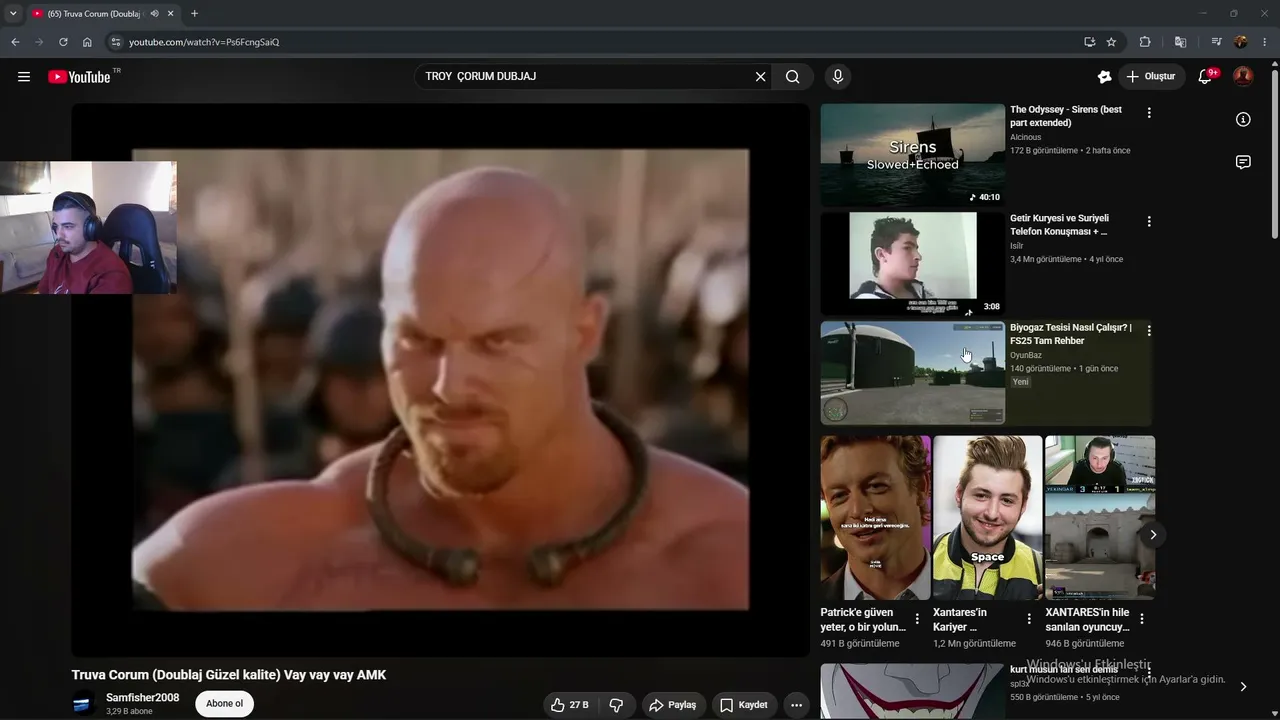Open the Chrome three-dot menu
The height and width of the screenshot is (720, 1280).
click(x=1265, y=42)
